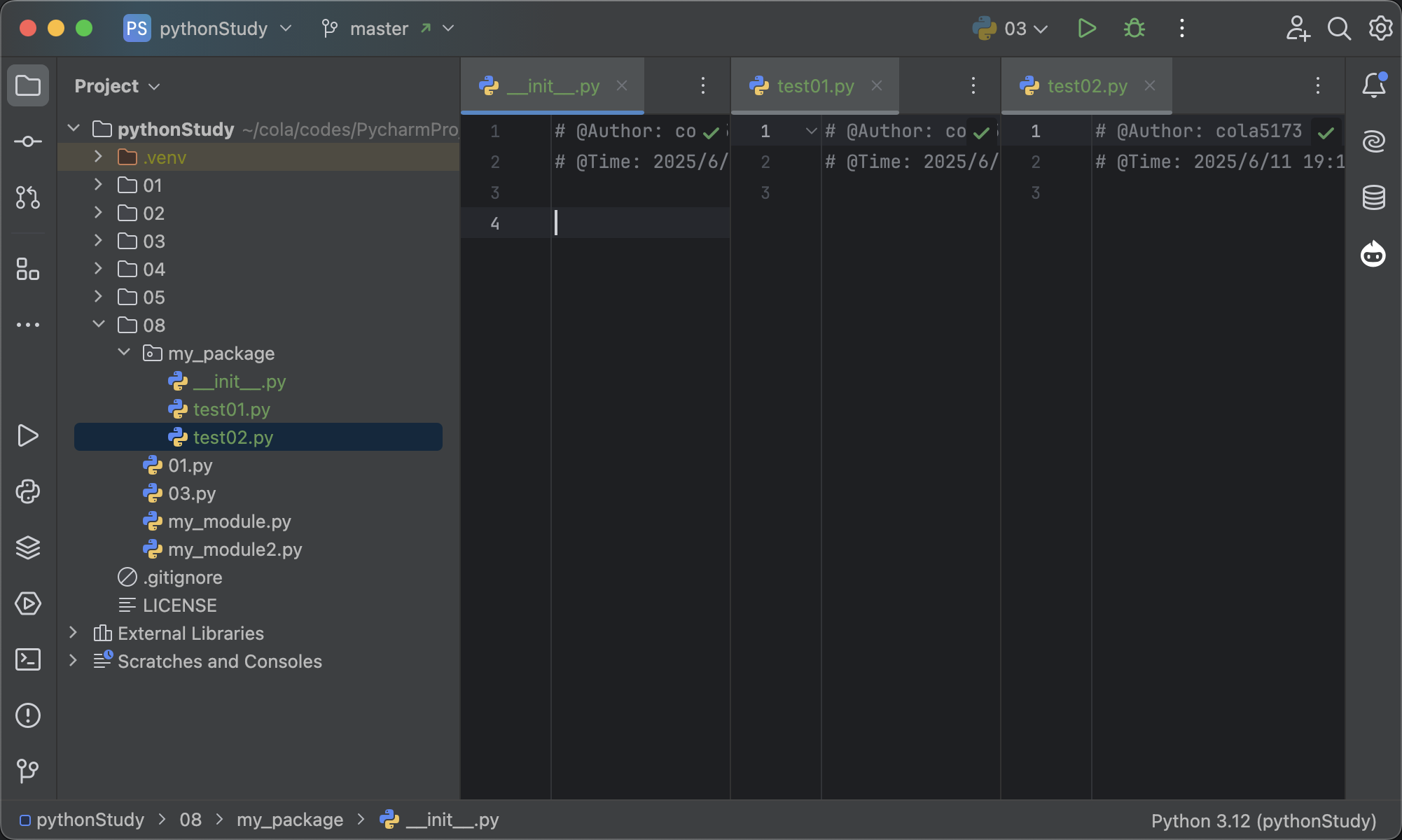
Task: Open the Python Packages layers icon
Action: 28,547
